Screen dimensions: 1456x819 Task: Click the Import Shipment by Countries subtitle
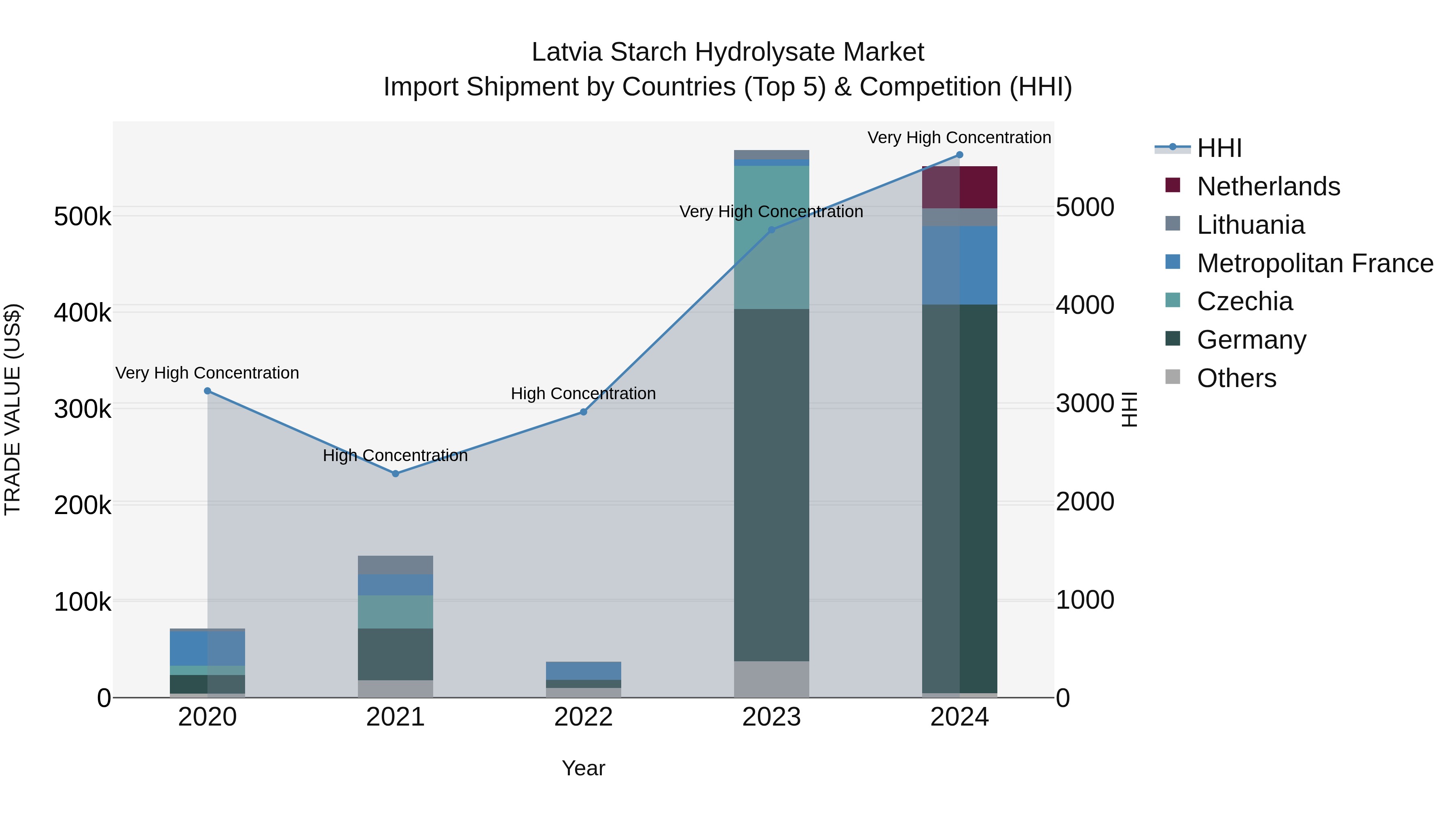tap(728, 87)
